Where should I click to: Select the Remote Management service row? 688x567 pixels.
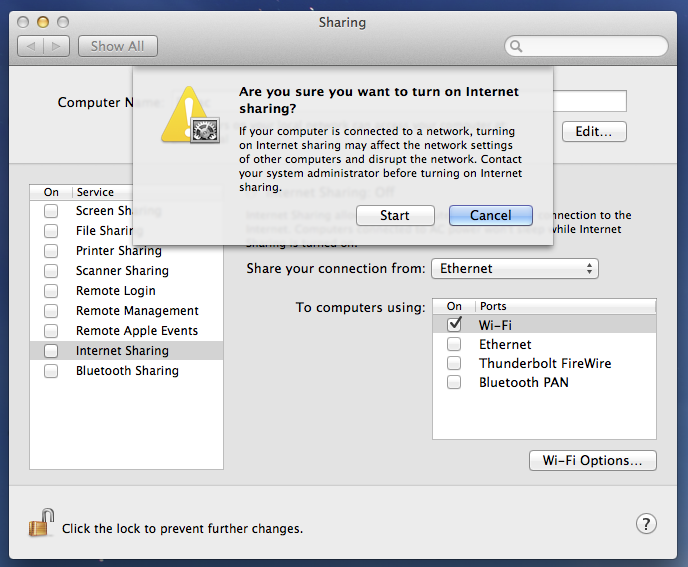pos(126,311)
